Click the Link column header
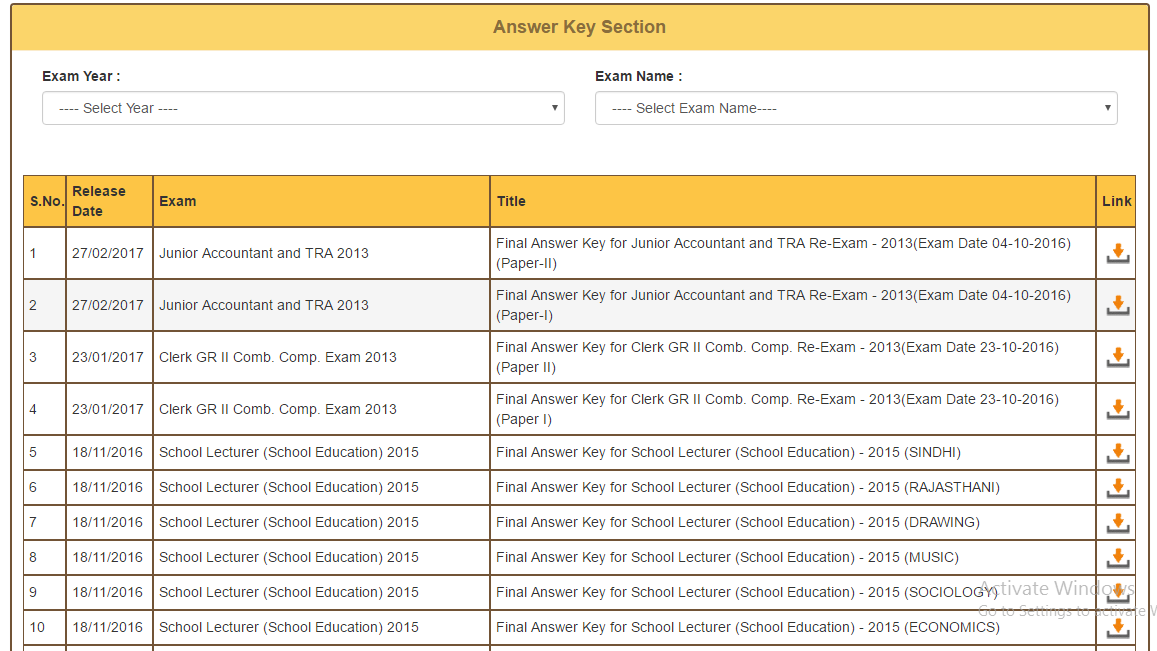This screenshot has width=1157, height=651. pos(1116,201)
